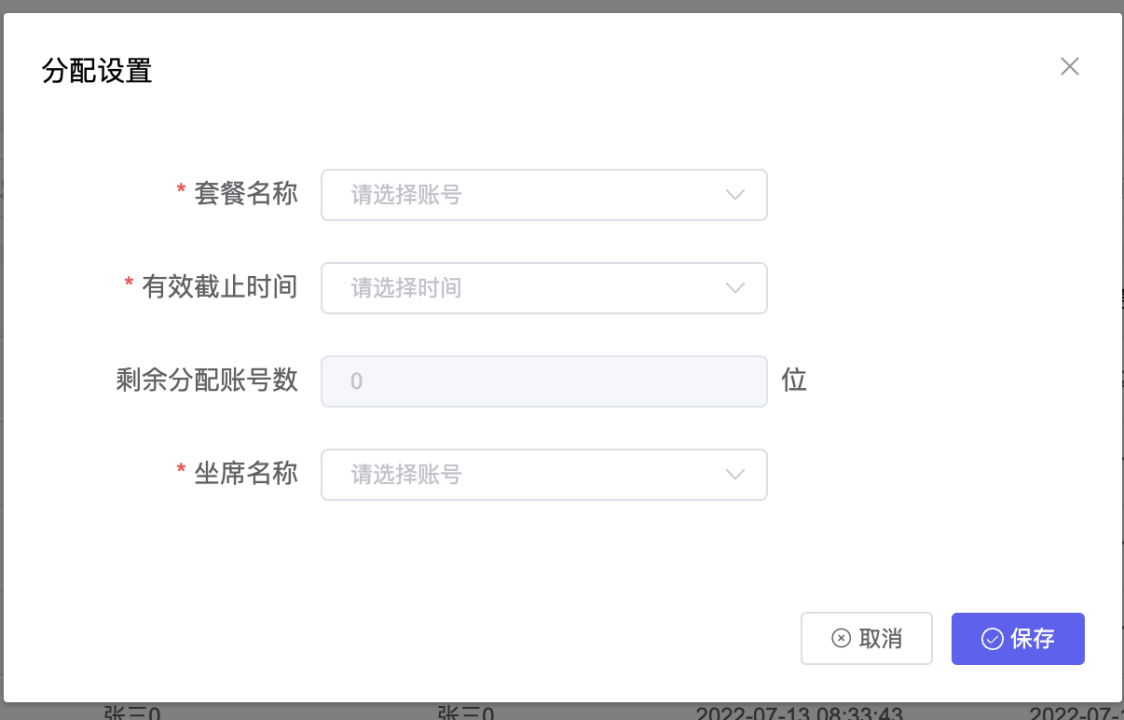
Task: Click the 坐席名称 field label
Action: 246,473
